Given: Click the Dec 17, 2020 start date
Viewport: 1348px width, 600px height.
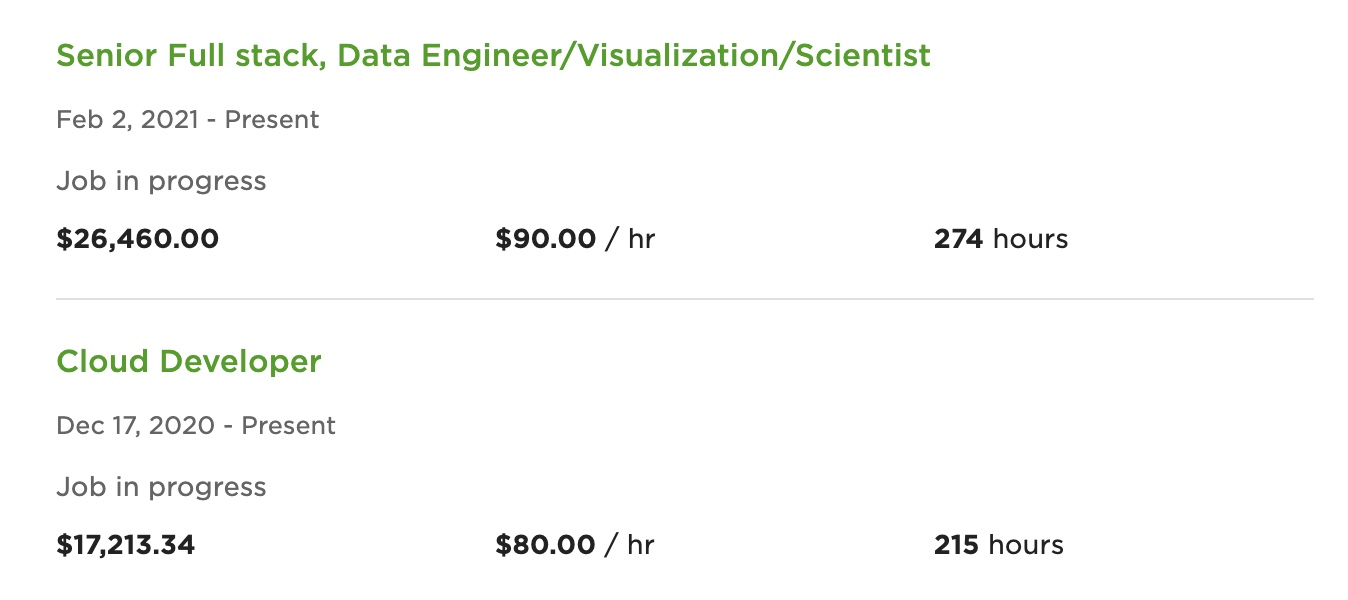Looking at the screenshot, I should point(135,426).
